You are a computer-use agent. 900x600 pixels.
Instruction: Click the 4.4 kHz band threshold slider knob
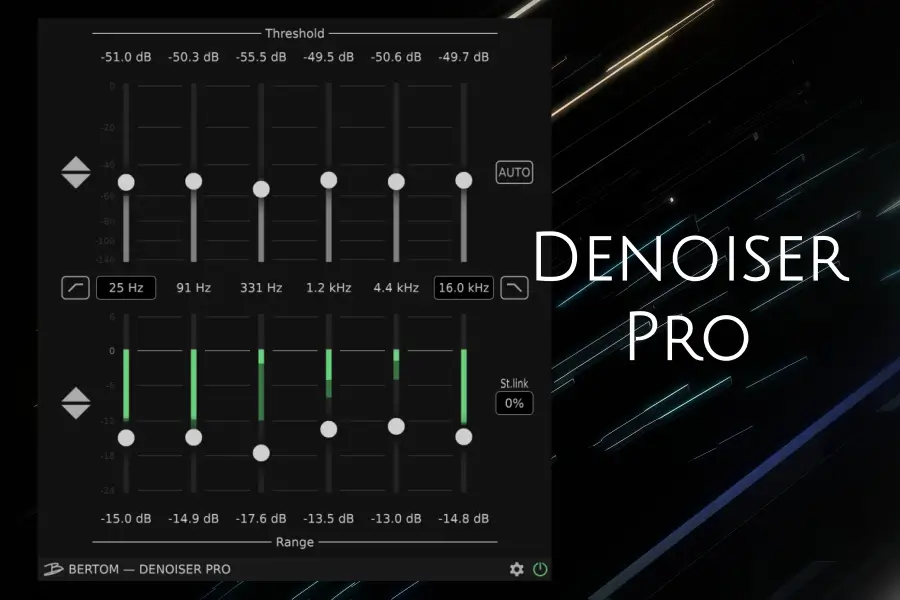396,181
